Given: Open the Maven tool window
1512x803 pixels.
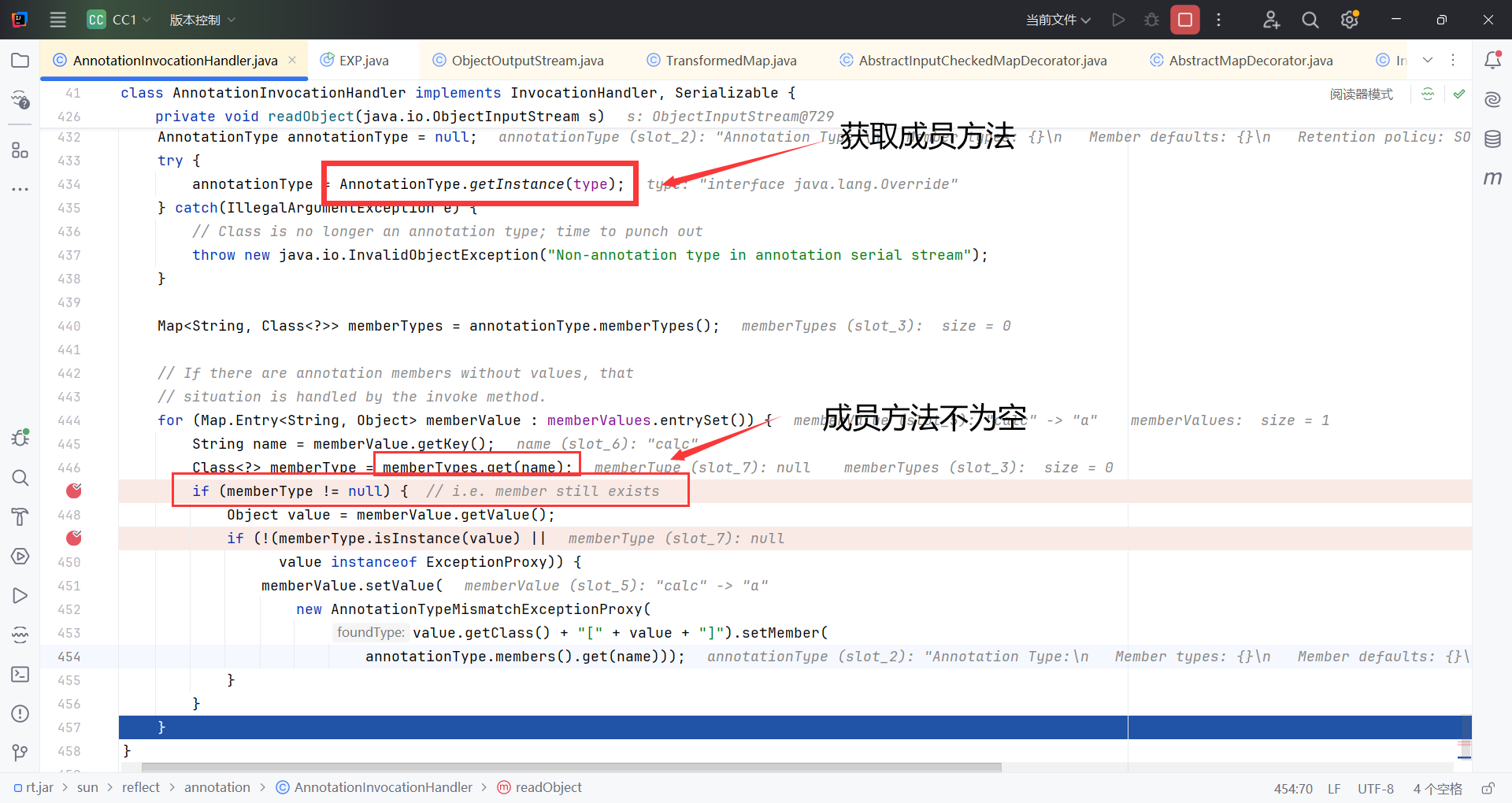Looking at the screenshot, I should [1492, 179].
